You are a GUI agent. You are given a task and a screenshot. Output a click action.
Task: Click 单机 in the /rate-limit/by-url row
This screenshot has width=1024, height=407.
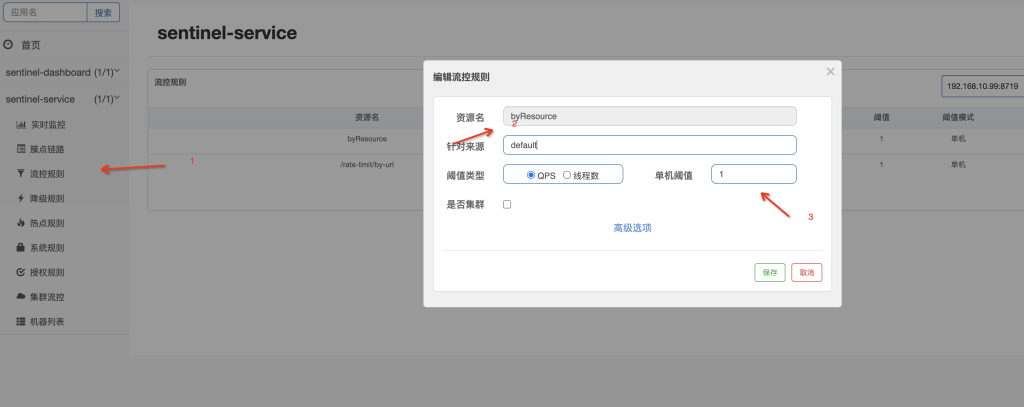click(x=958, y=165)
